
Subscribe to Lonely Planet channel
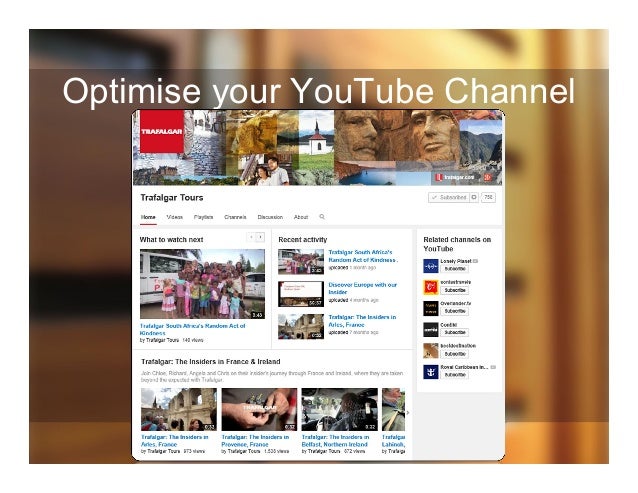(454, 269)
